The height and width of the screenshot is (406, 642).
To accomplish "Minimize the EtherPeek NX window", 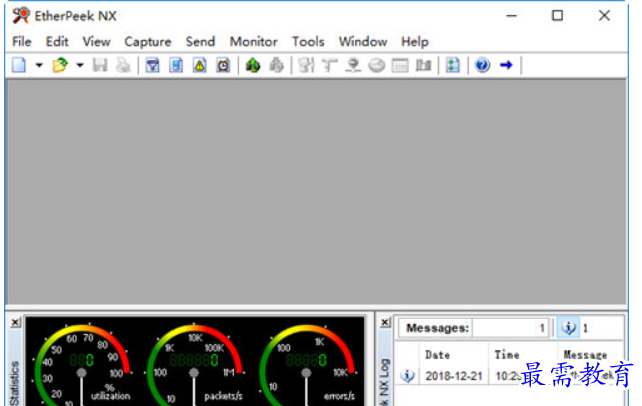I will click(x=511, y=16).
